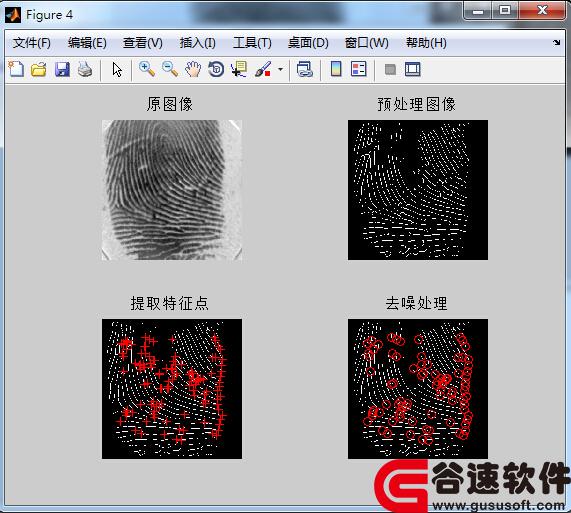This screenshot has width=571, height=513.
Task: Open the 插入(I) menu
Action: pyautogui.click(x=197, y=43)
